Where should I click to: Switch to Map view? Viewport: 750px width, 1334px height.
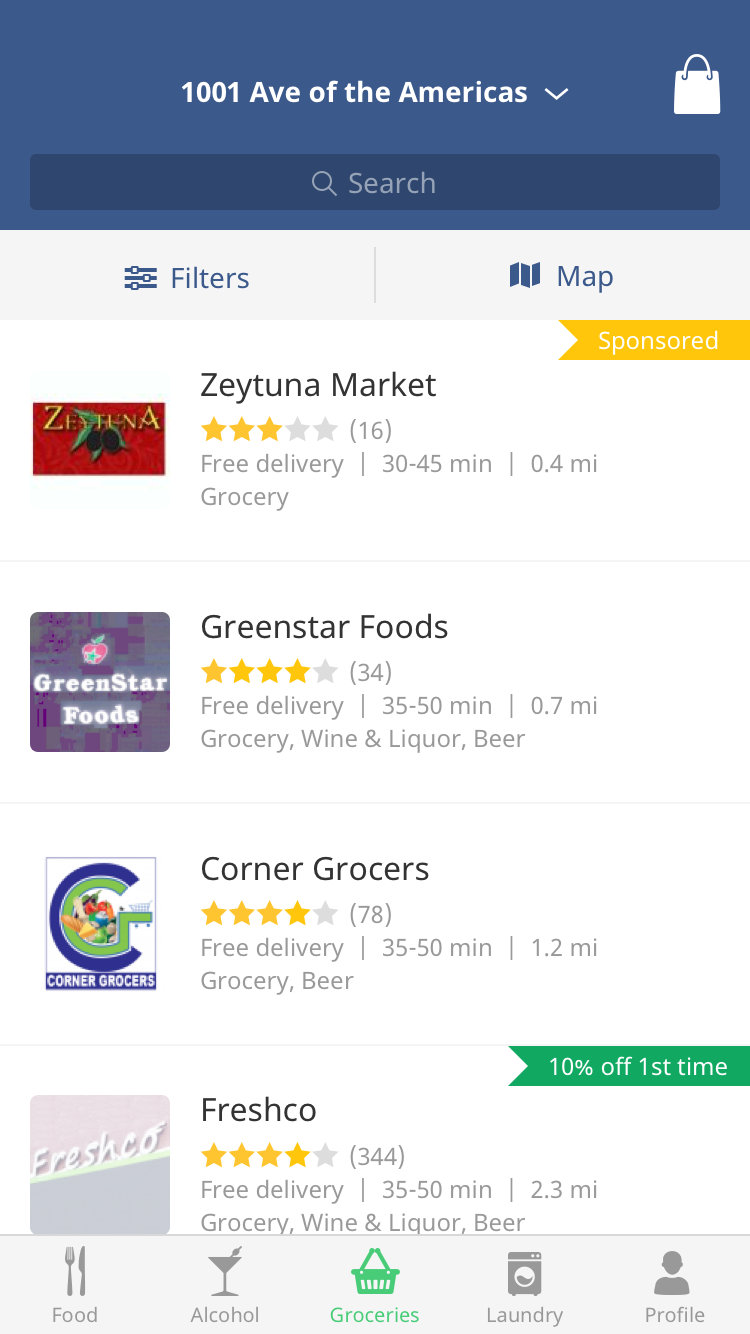pyautogui.click(x=562, y=276)
